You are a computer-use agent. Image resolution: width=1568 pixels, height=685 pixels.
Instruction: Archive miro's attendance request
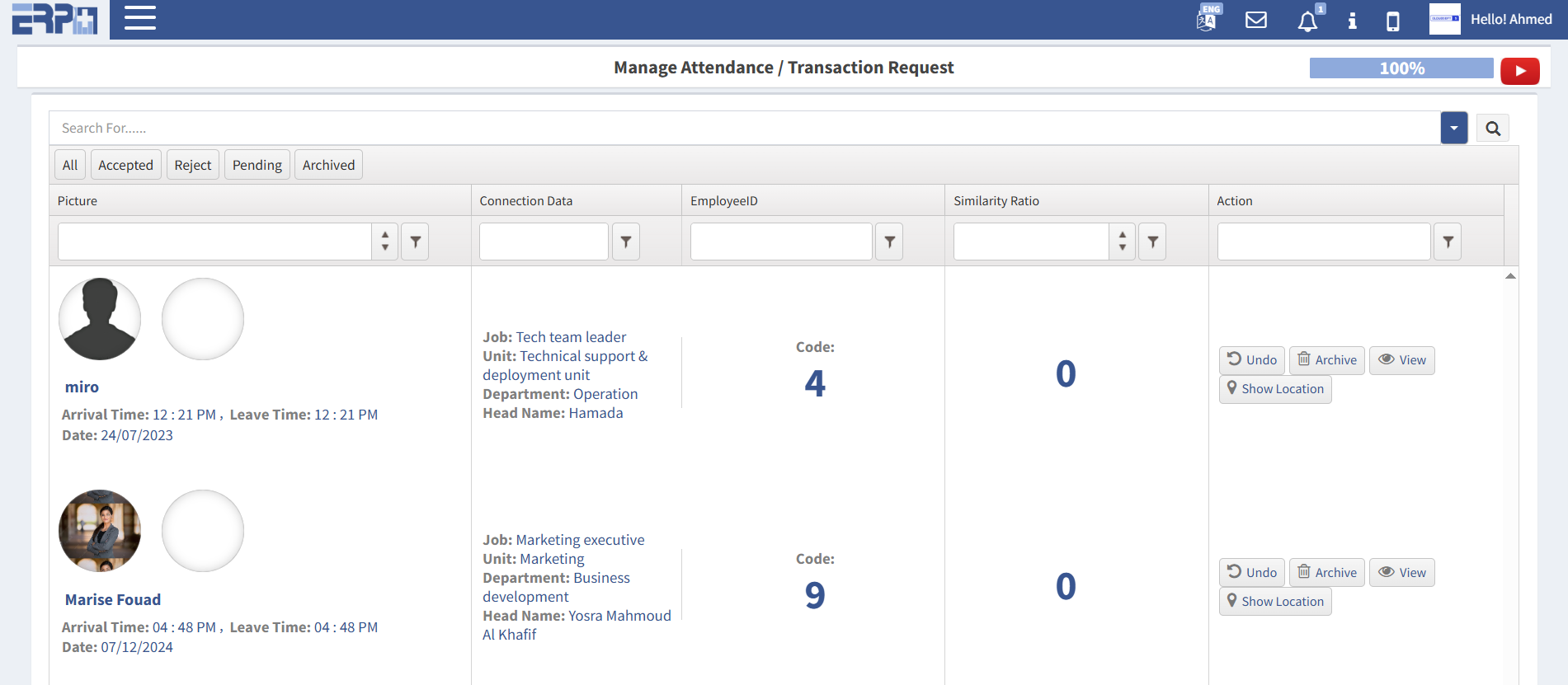[x=1326, y=360]
